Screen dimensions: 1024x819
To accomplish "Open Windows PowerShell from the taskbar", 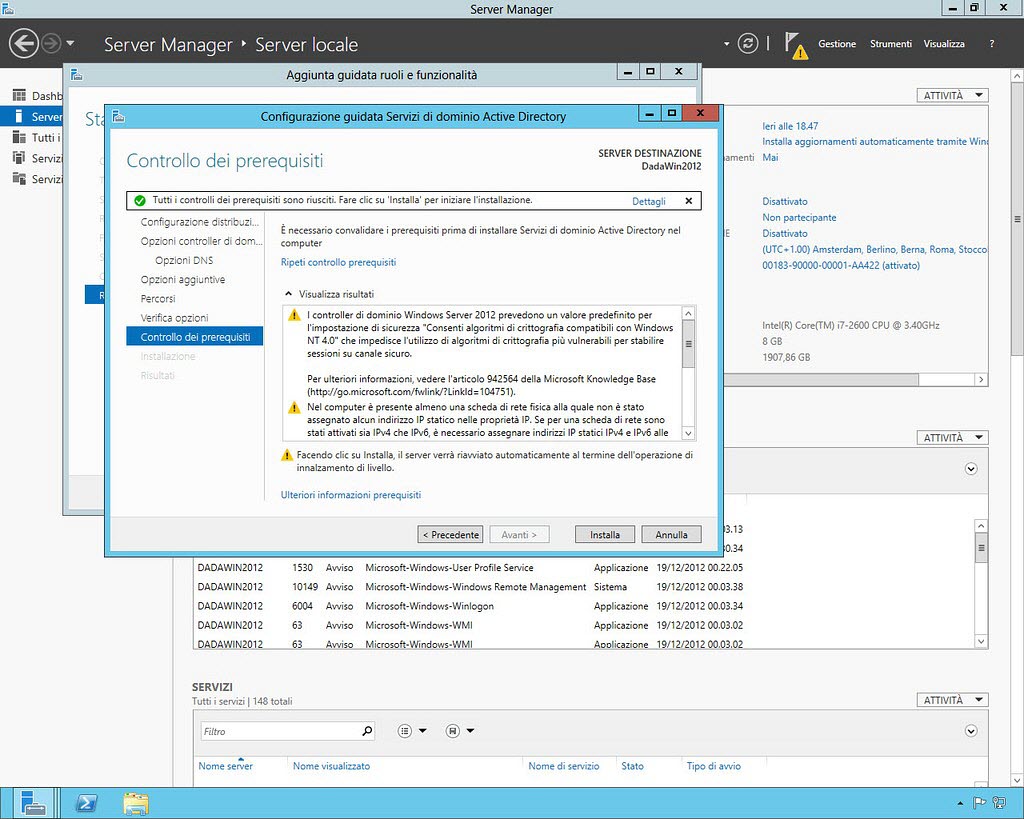I will pos(86,803).
